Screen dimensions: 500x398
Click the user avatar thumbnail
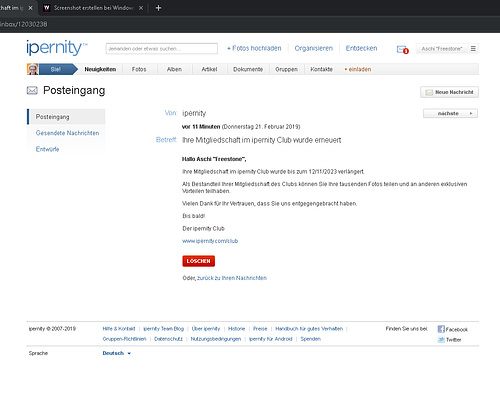[33, 69]
